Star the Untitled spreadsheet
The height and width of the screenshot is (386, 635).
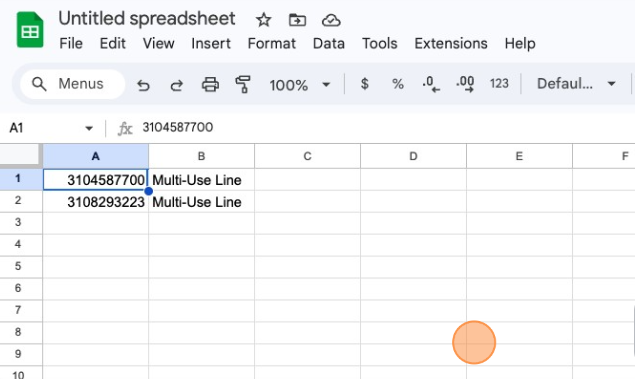tap(264, 20)
